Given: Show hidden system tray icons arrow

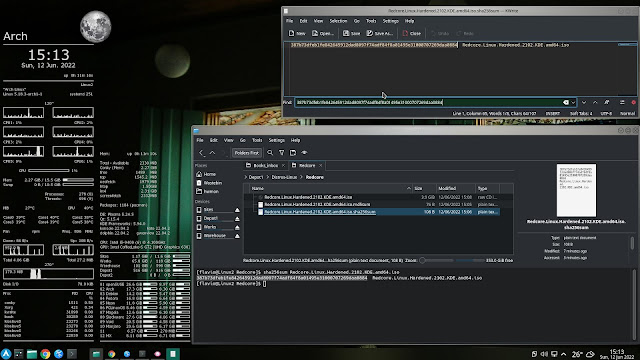Looking at the screenshot, I should 564,354.
